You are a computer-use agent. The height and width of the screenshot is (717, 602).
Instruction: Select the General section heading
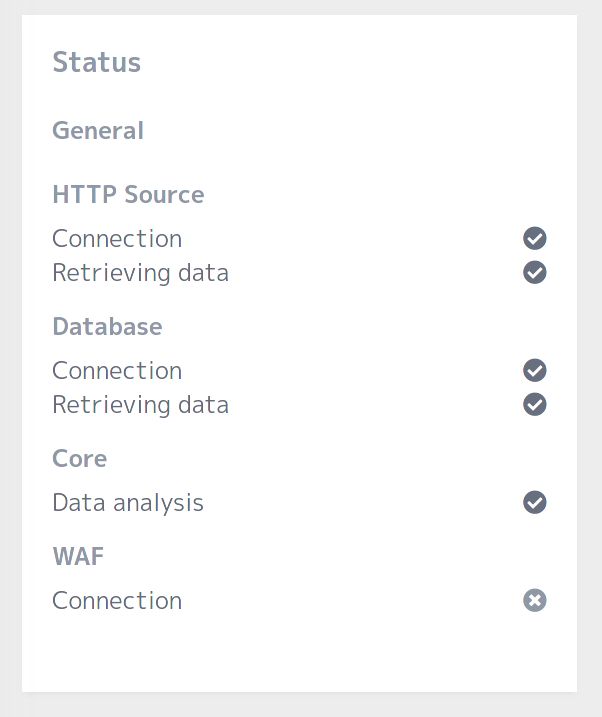tap(98, 130)
